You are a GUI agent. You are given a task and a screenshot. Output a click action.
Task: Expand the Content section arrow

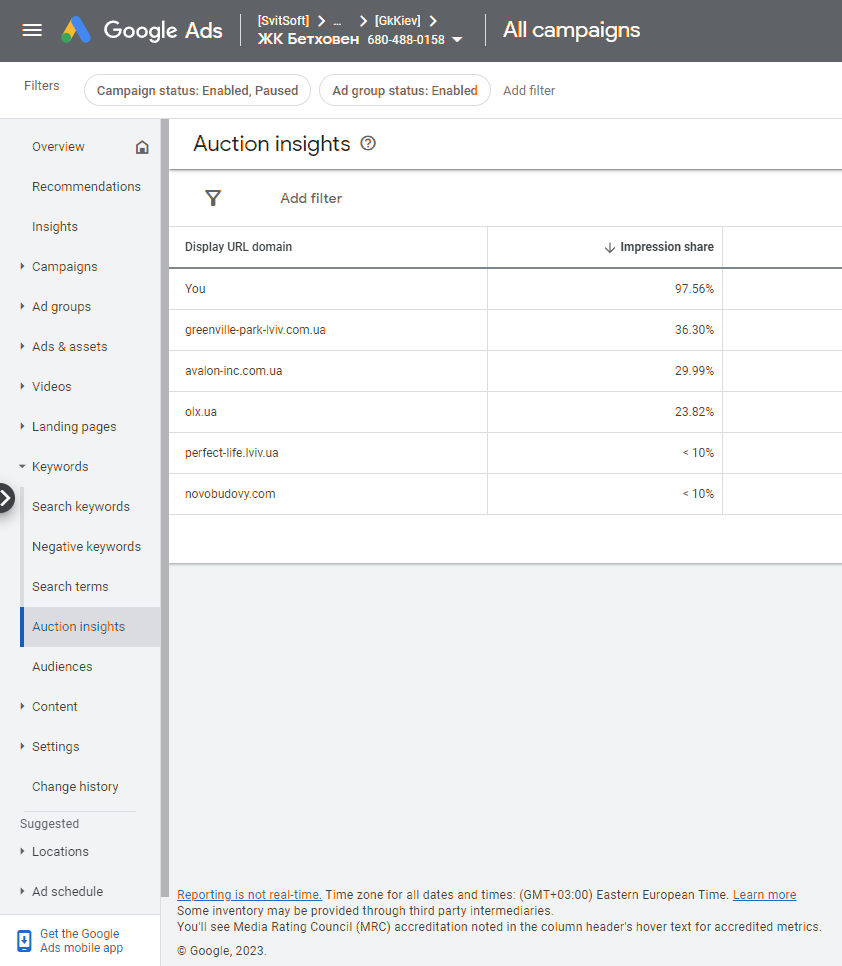point(22,706)
